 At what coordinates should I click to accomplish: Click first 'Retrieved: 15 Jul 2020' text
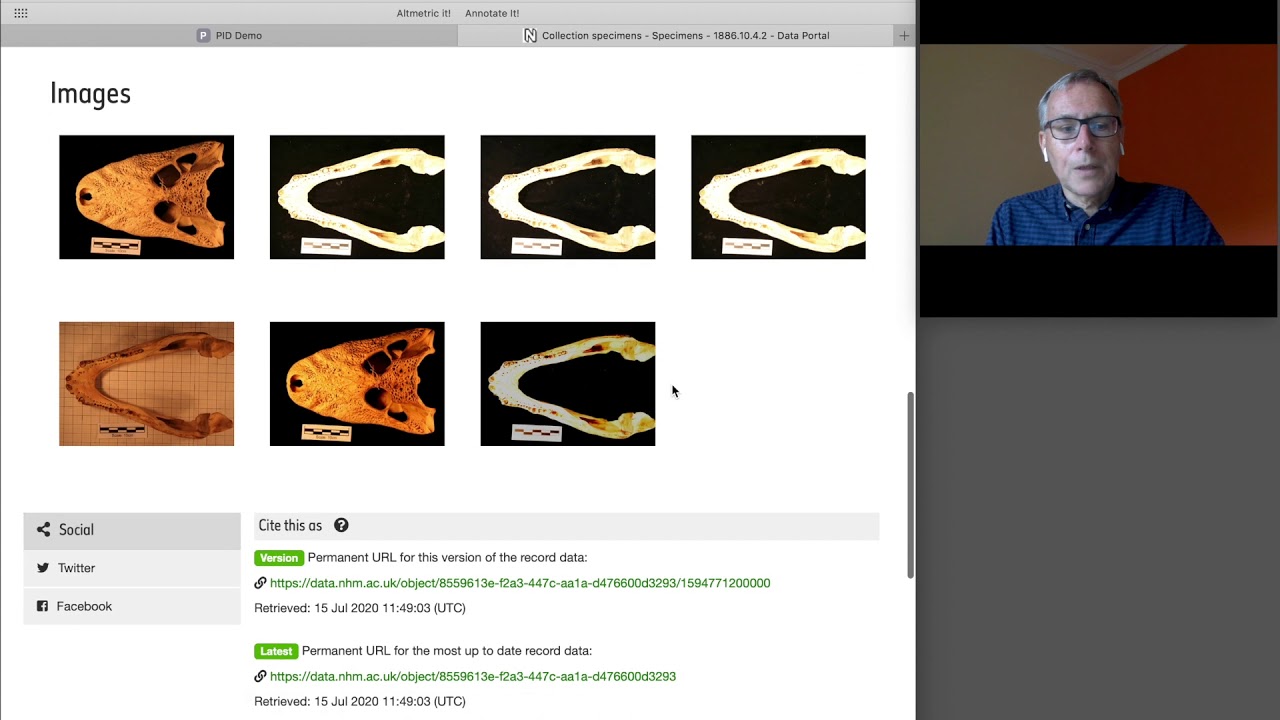tap(360, 608)
